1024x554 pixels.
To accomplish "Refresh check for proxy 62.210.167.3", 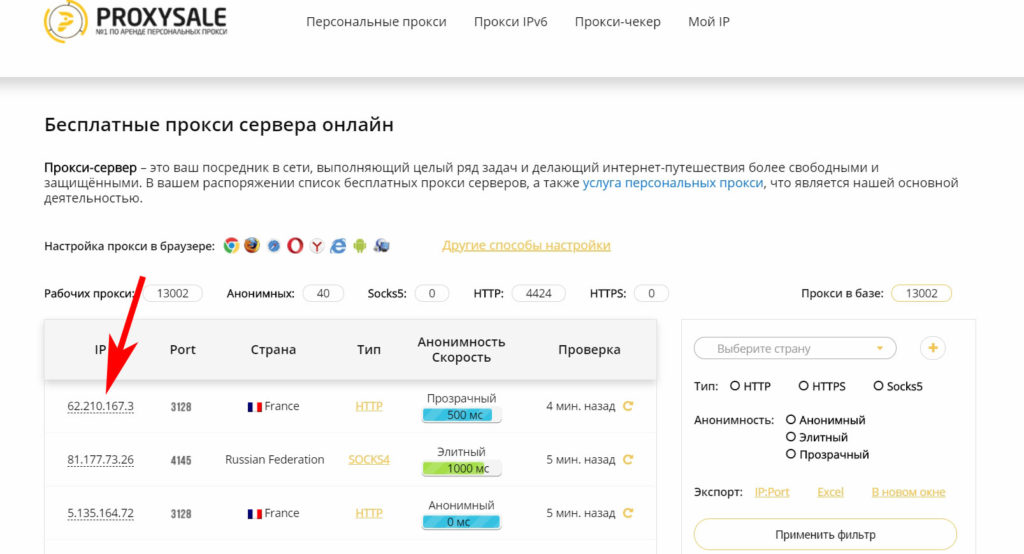I will point(628,406).
